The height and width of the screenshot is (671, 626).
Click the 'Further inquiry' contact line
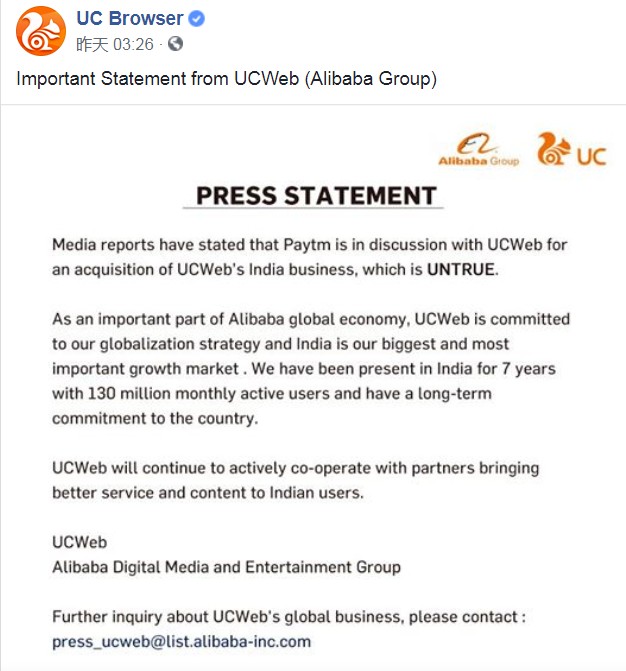pyautogui.click(x=288, y=616)
